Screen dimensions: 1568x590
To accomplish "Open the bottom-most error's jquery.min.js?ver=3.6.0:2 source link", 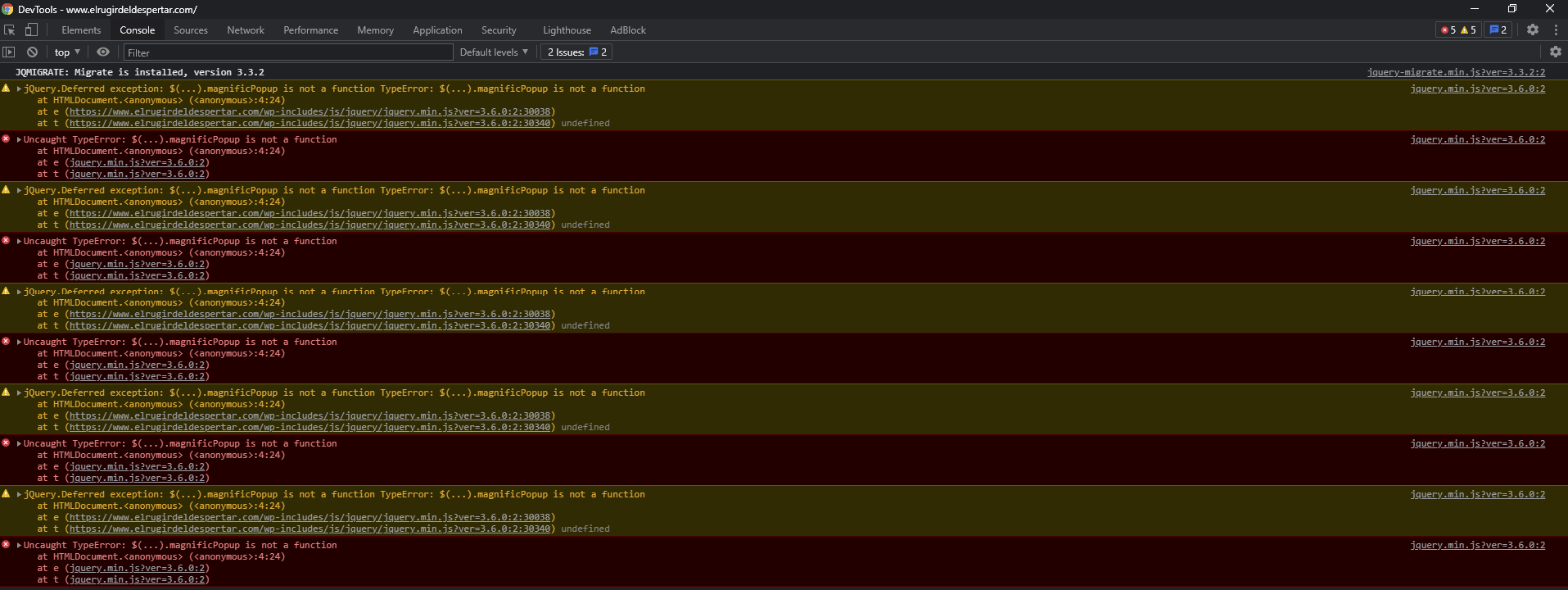I will point(1477,545).
